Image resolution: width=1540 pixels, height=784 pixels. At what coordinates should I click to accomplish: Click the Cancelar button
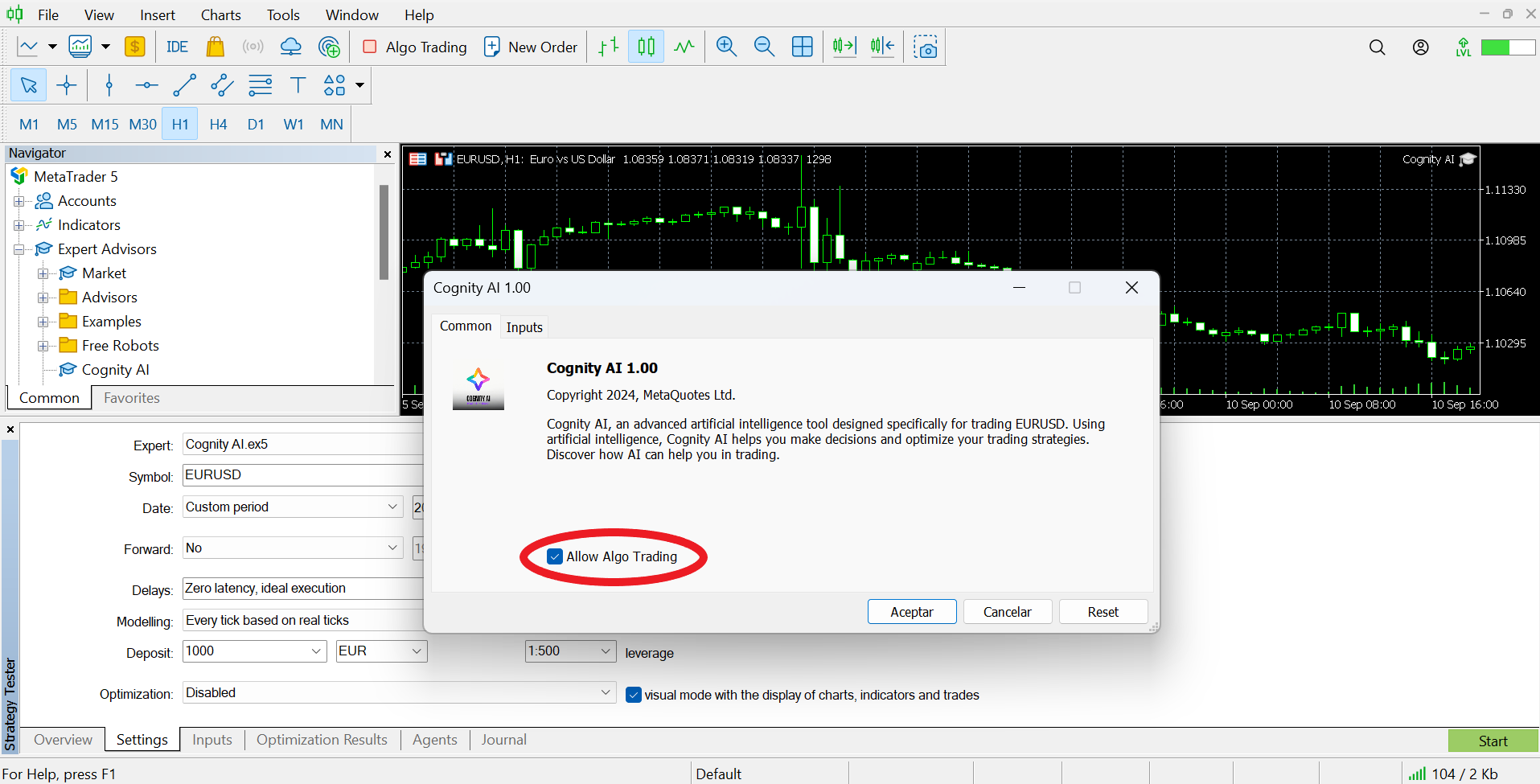pyautogui.click(x=1008, y=612)
